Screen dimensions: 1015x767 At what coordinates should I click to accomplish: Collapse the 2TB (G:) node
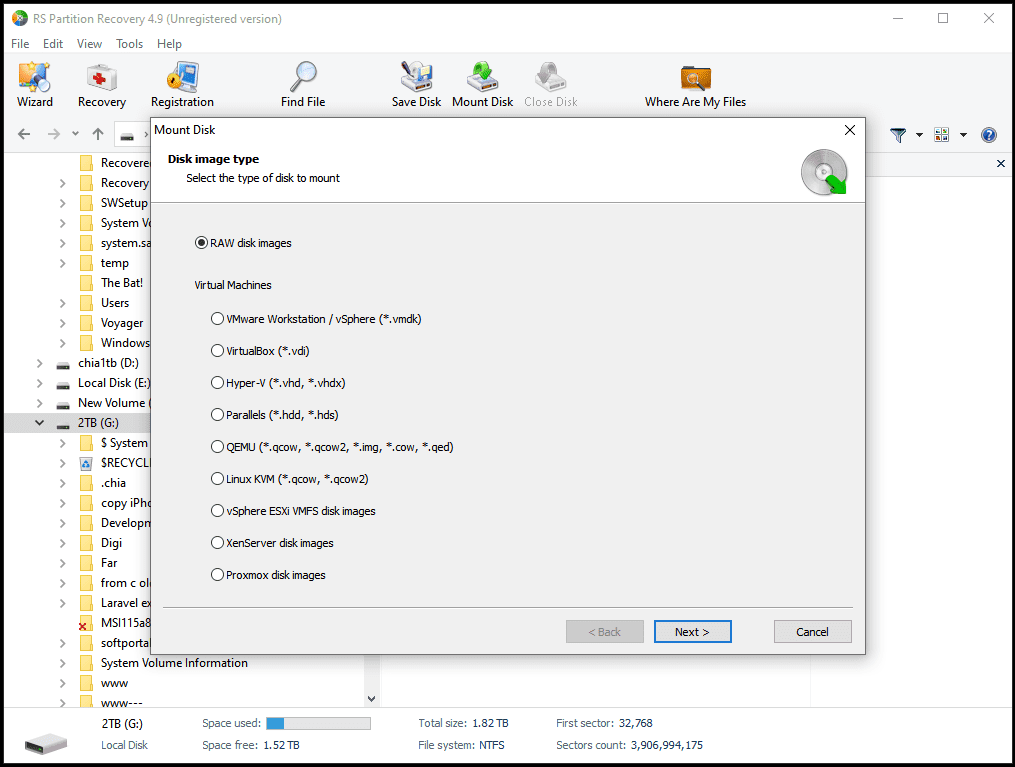(39, 423)
